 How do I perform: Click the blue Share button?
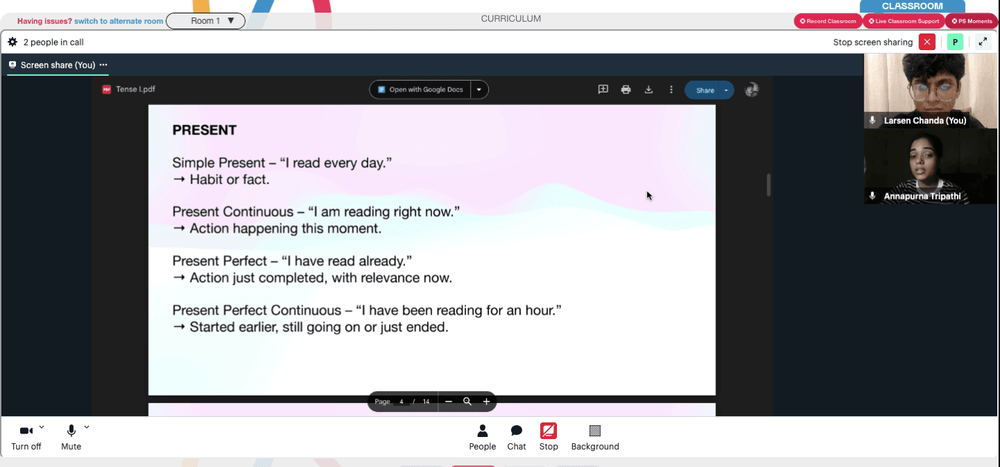pos(704,91)
